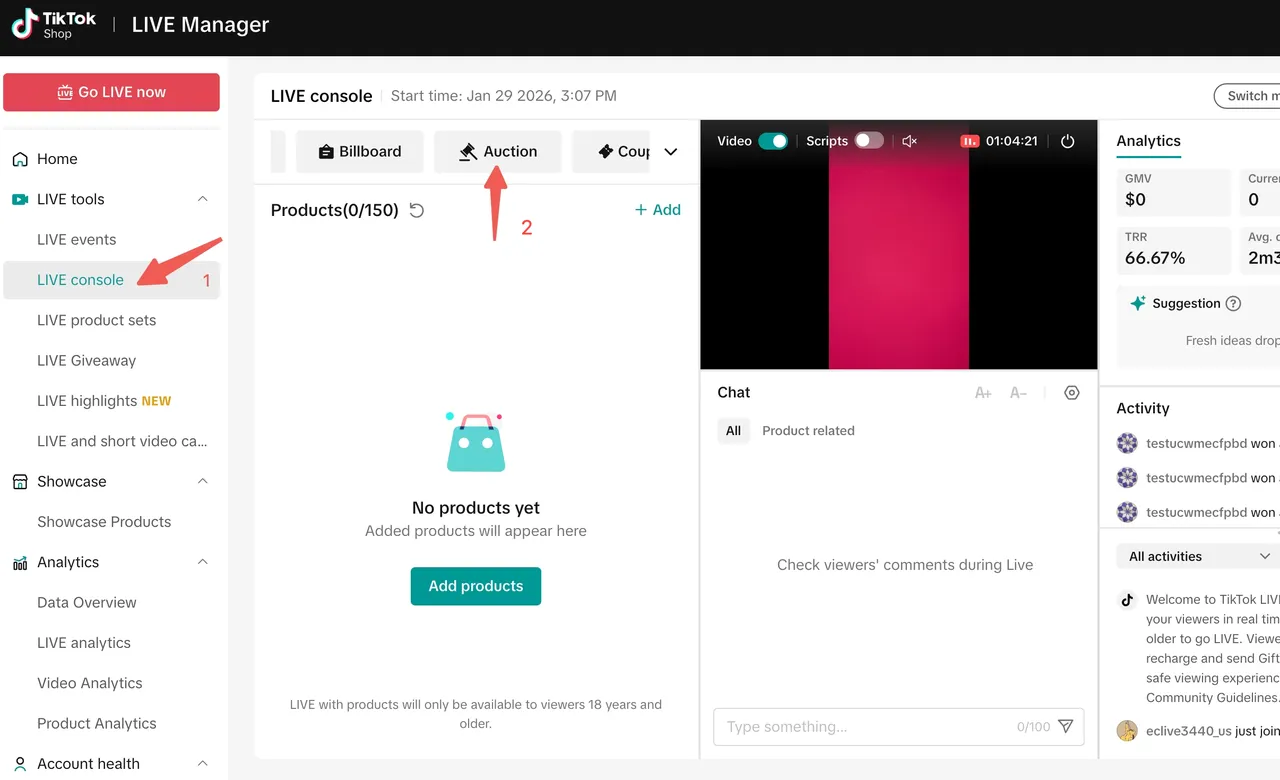
Task: Expand more tools dropdown chevron
Action: click(x=671, y=152)
